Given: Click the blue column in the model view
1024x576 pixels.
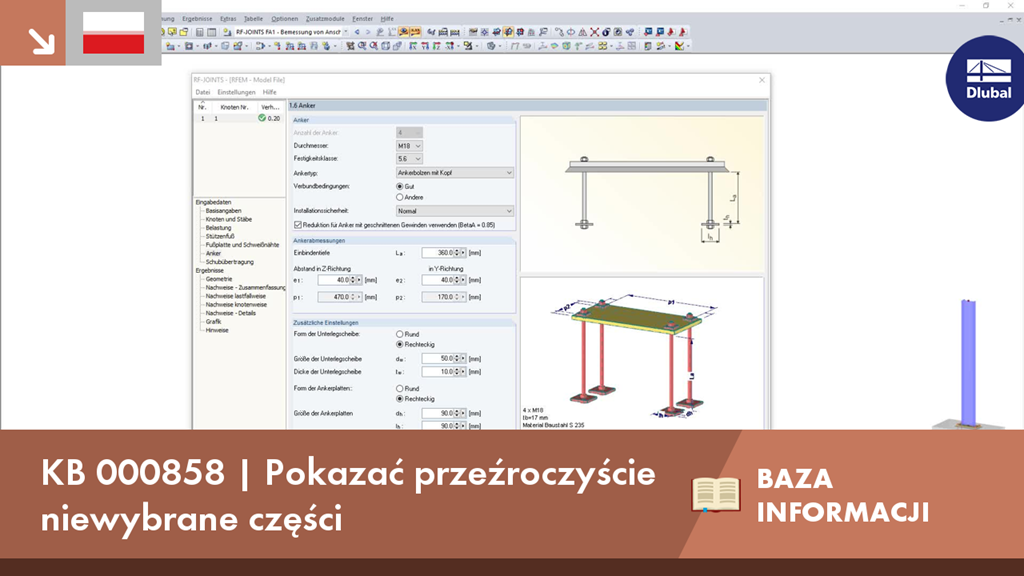Looking at the screenshot, I should (968, 362).
